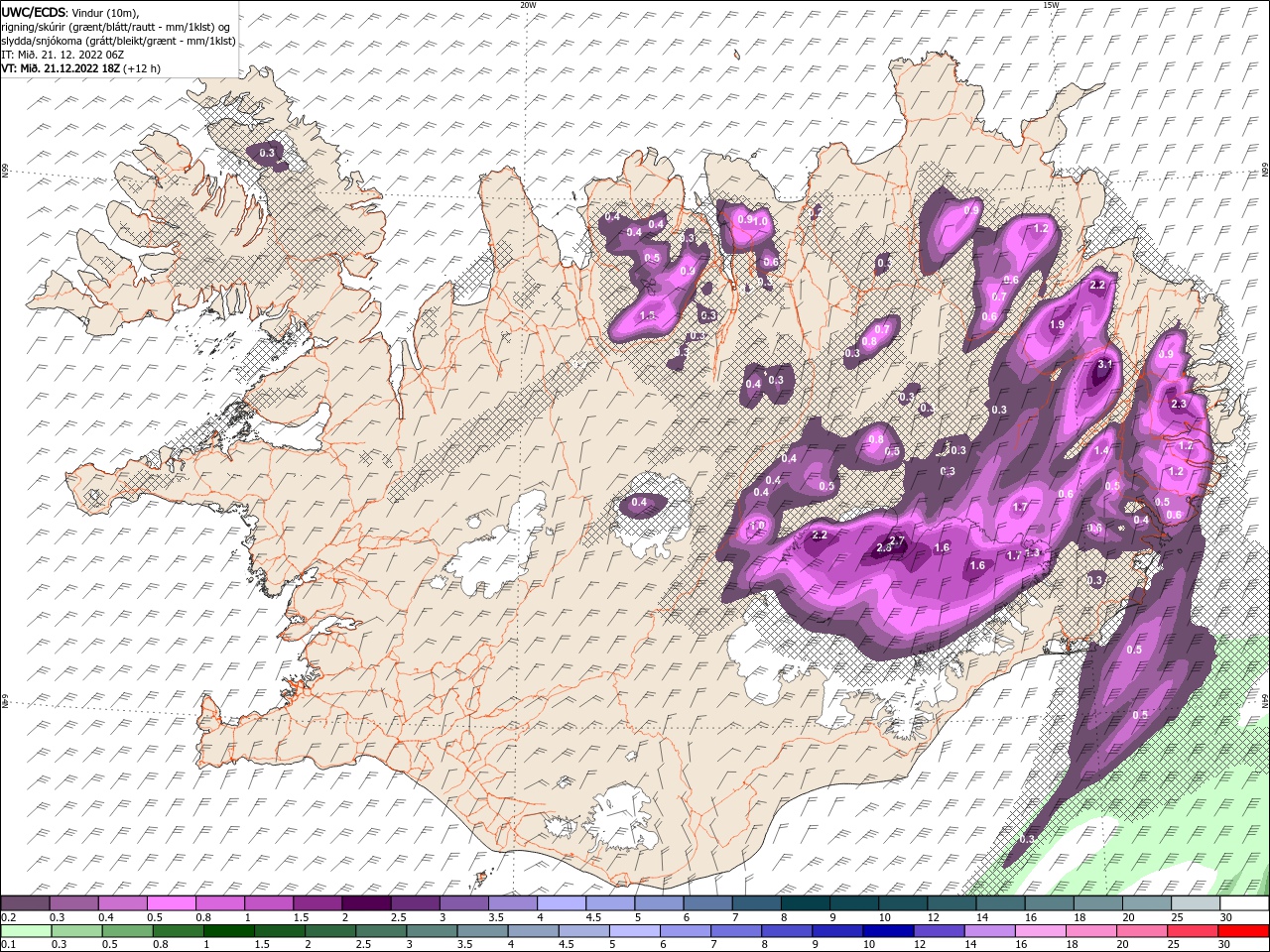Viewport: 1270px width, 952px height.
Task: Click the 3.1 snowfall value on map
Action: pyautogui.click(x=1106, y=364)
